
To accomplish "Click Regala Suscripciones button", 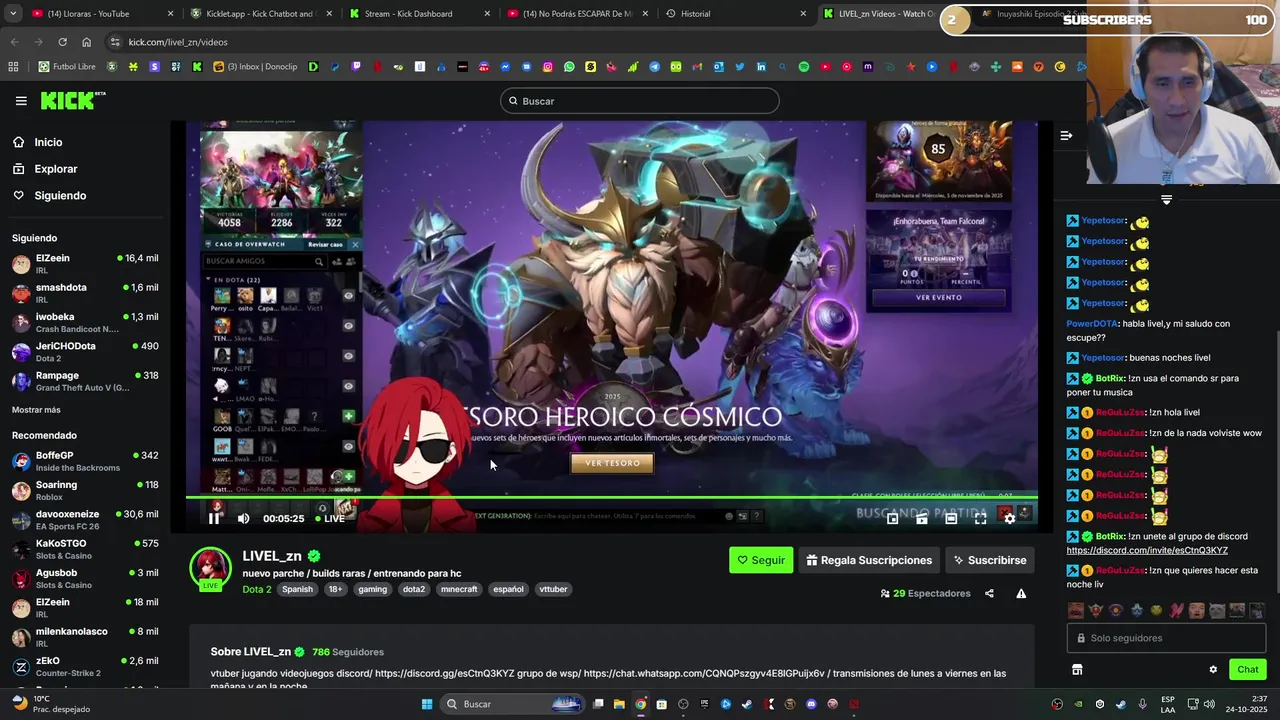I will pos(869,560).
